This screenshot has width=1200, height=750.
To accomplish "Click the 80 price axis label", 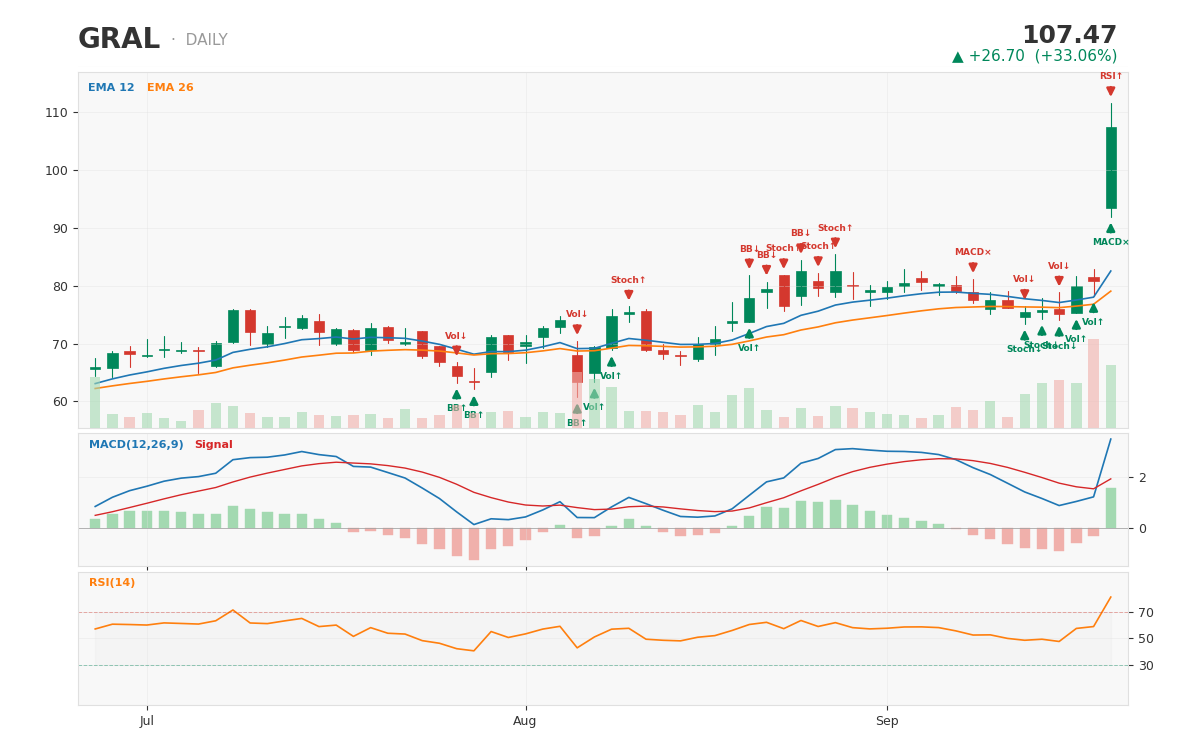I will [60, 287].
